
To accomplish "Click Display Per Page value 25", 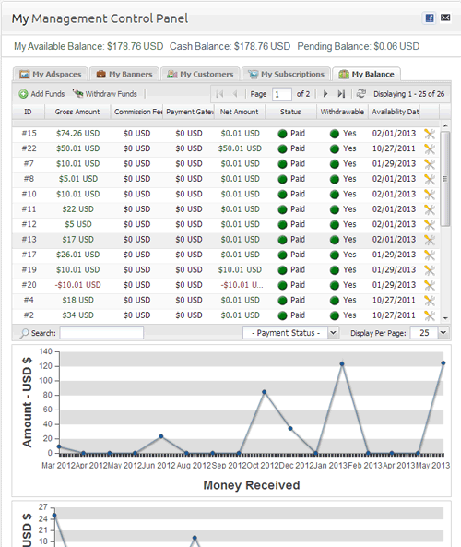I will (424, 333).
